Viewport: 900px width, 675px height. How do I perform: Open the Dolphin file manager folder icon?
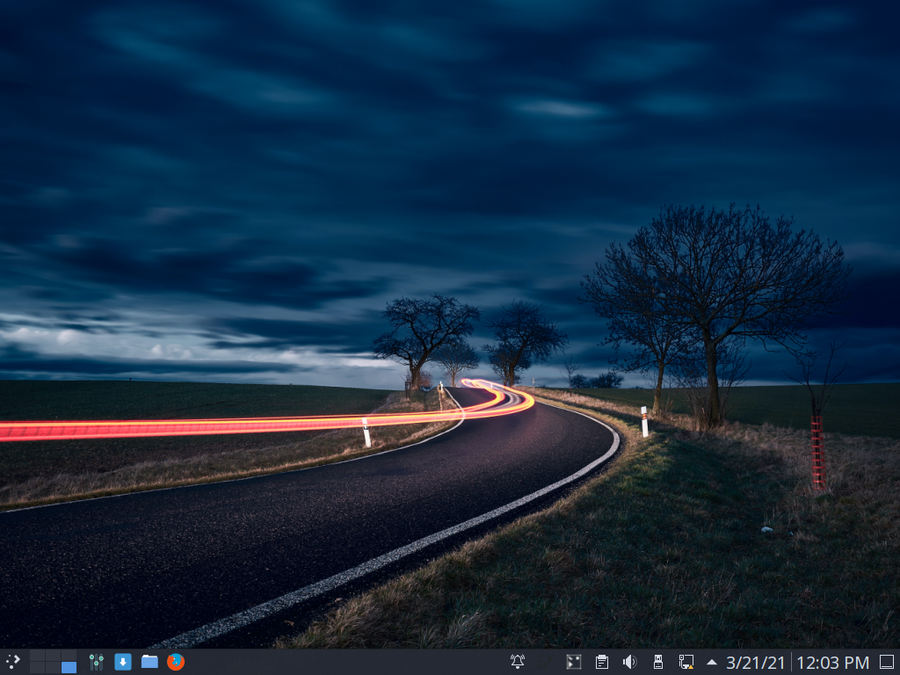click(x=149, y=662)
